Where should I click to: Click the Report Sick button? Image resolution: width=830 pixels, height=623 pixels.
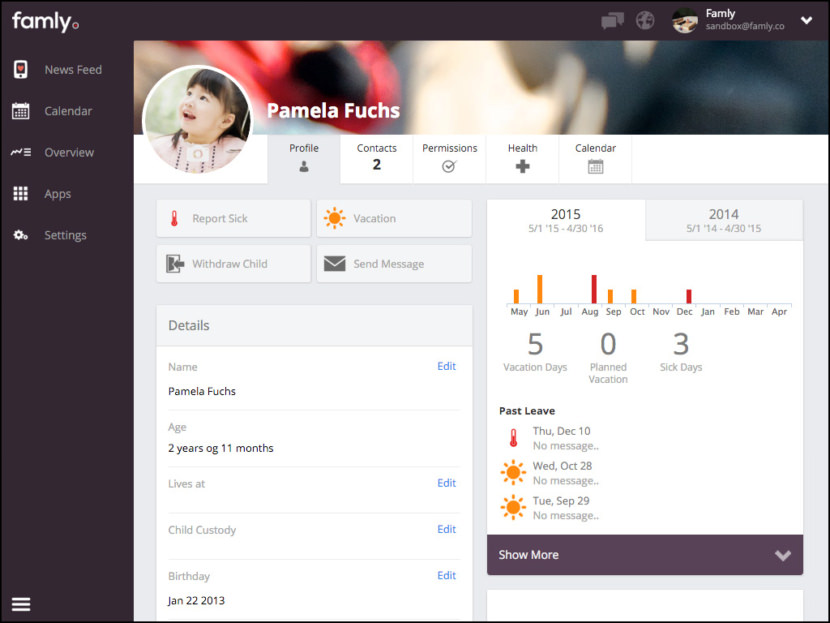click(x=233, y=219)
